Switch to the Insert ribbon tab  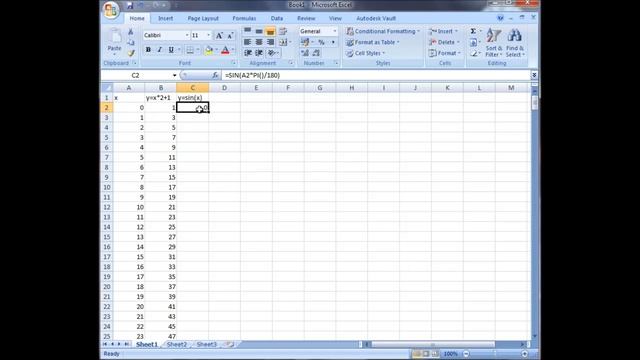click(x=165, y=18)
